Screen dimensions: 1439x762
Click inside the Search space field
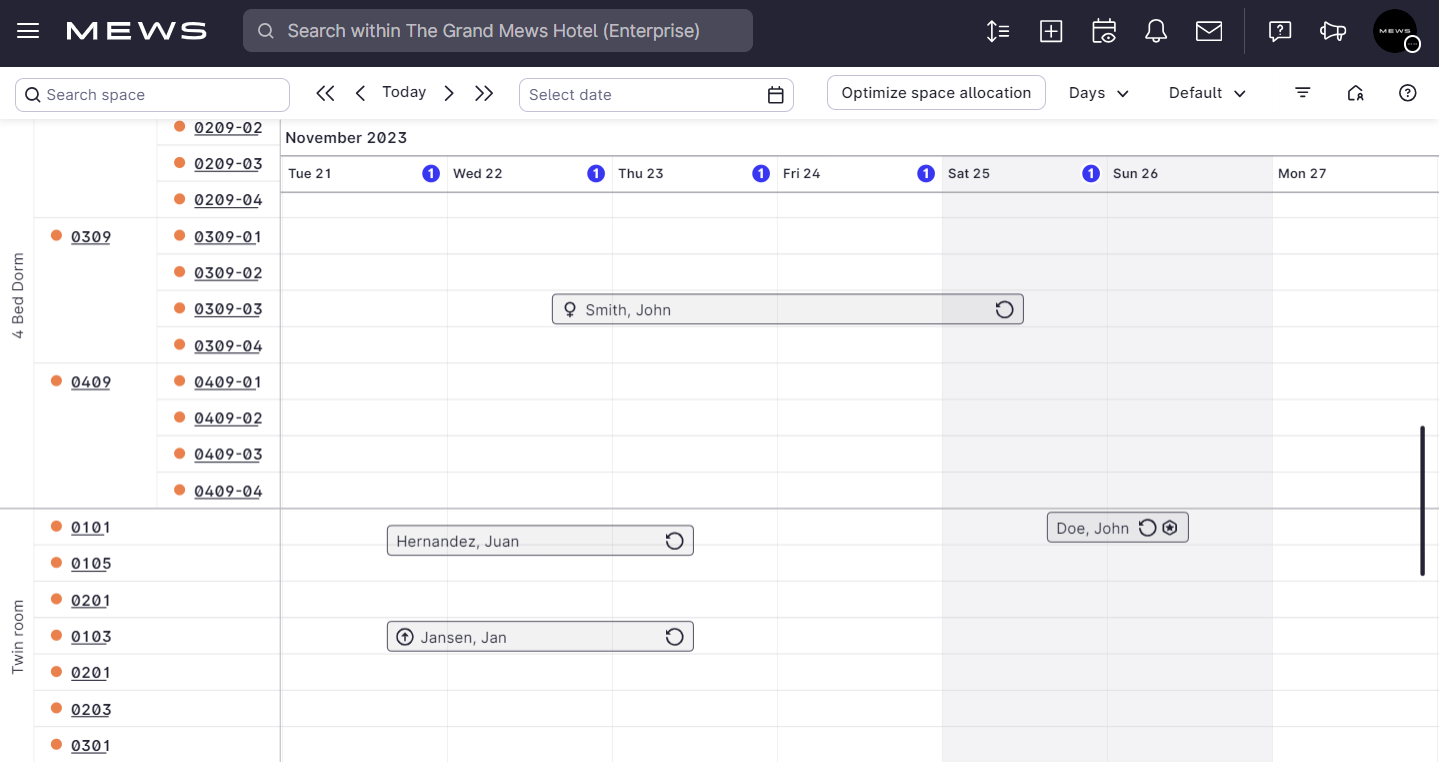click(x=152, y=94)
